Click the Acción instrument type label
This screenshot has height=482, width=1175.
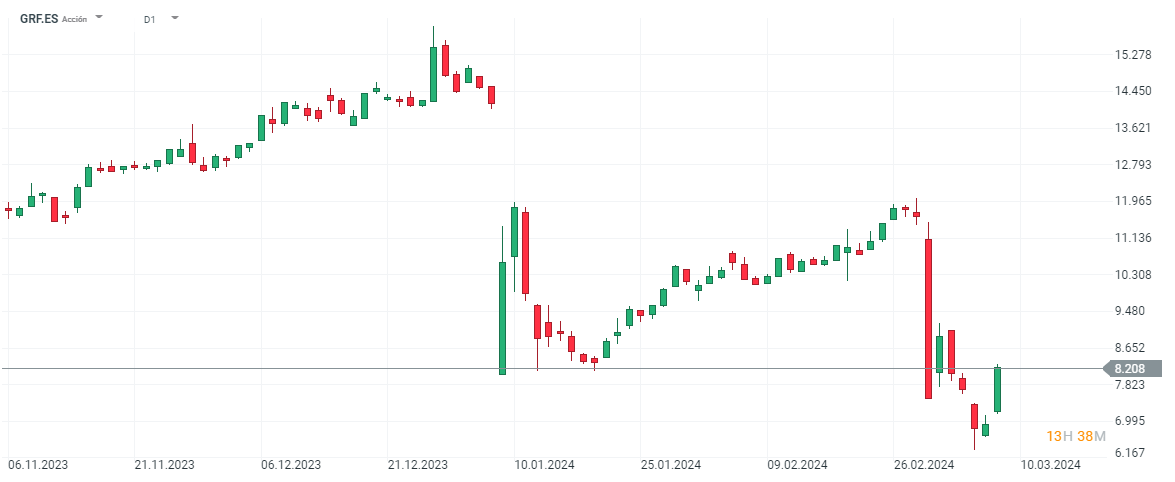[x=75, y=19]
